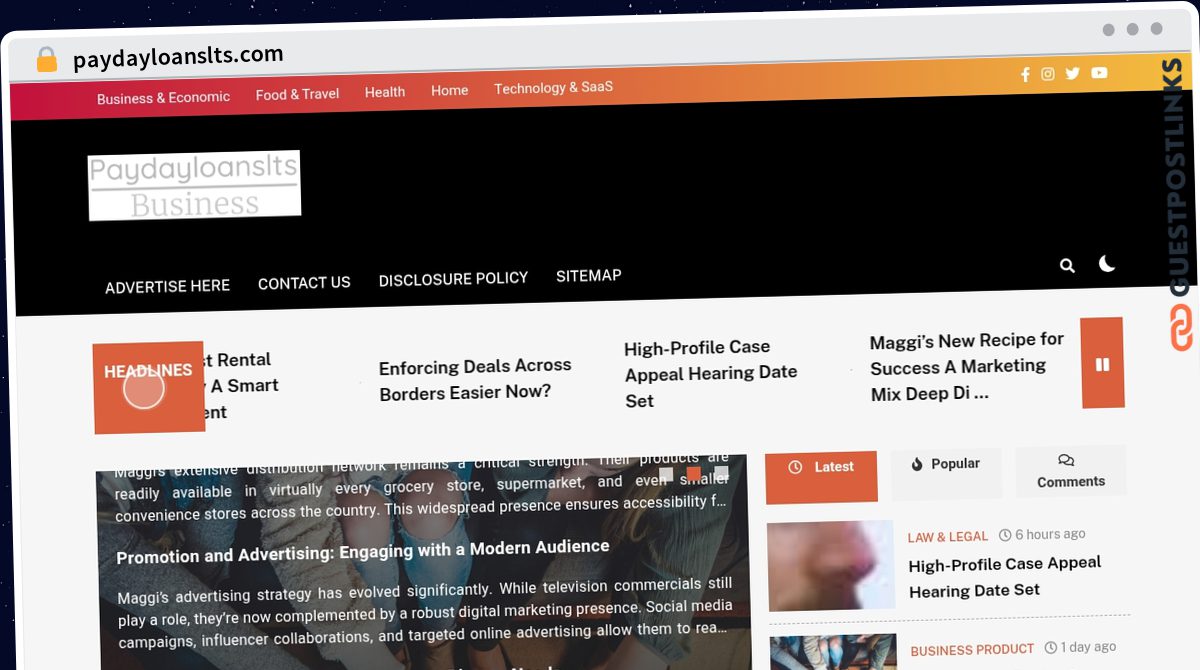Click the Headlines label box

tap(148, 387)
